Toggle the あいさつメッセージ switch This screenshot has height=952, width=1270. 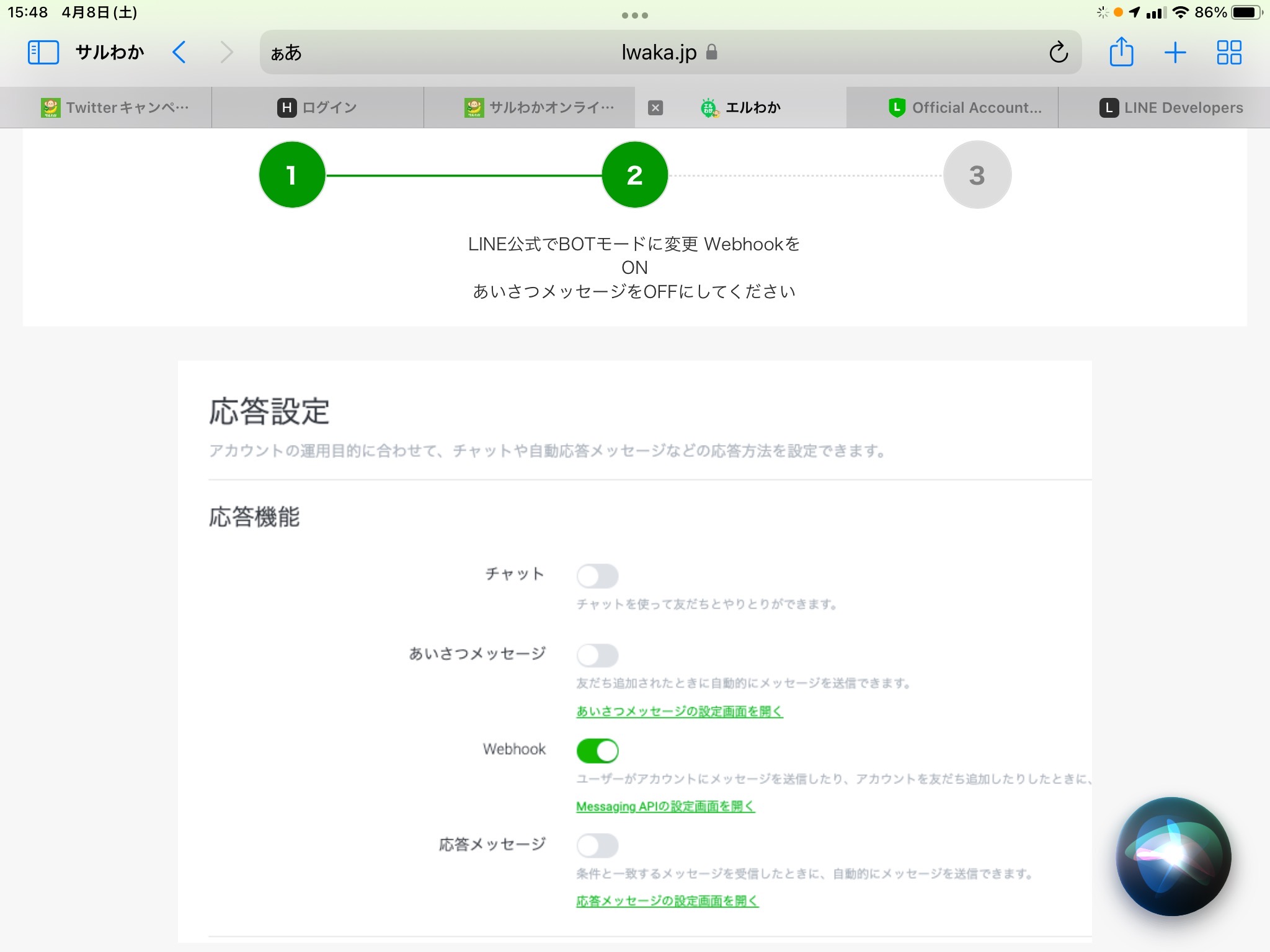[597, 655]
